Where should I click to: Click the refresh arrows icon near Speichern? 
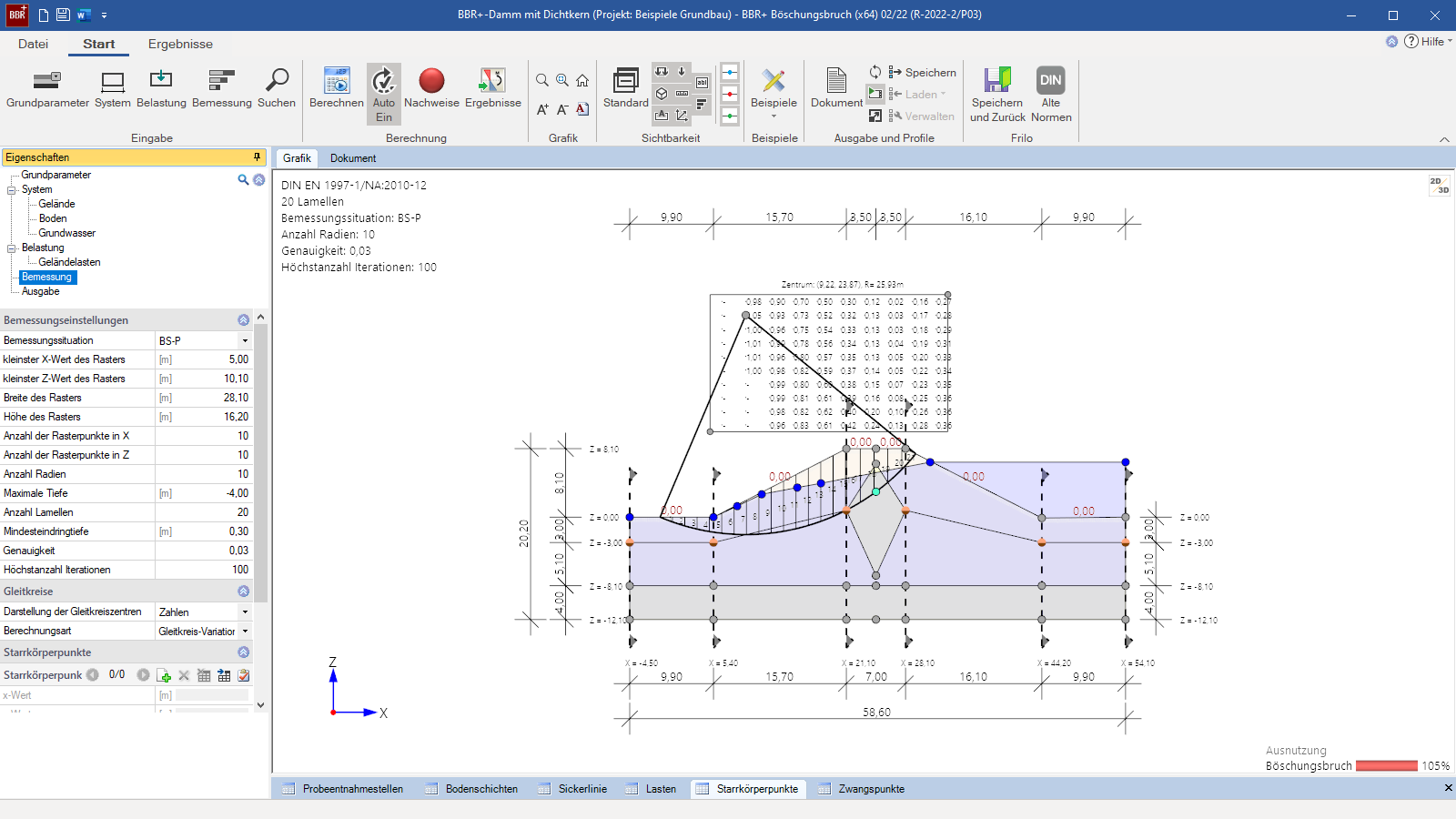coord(875,72)
